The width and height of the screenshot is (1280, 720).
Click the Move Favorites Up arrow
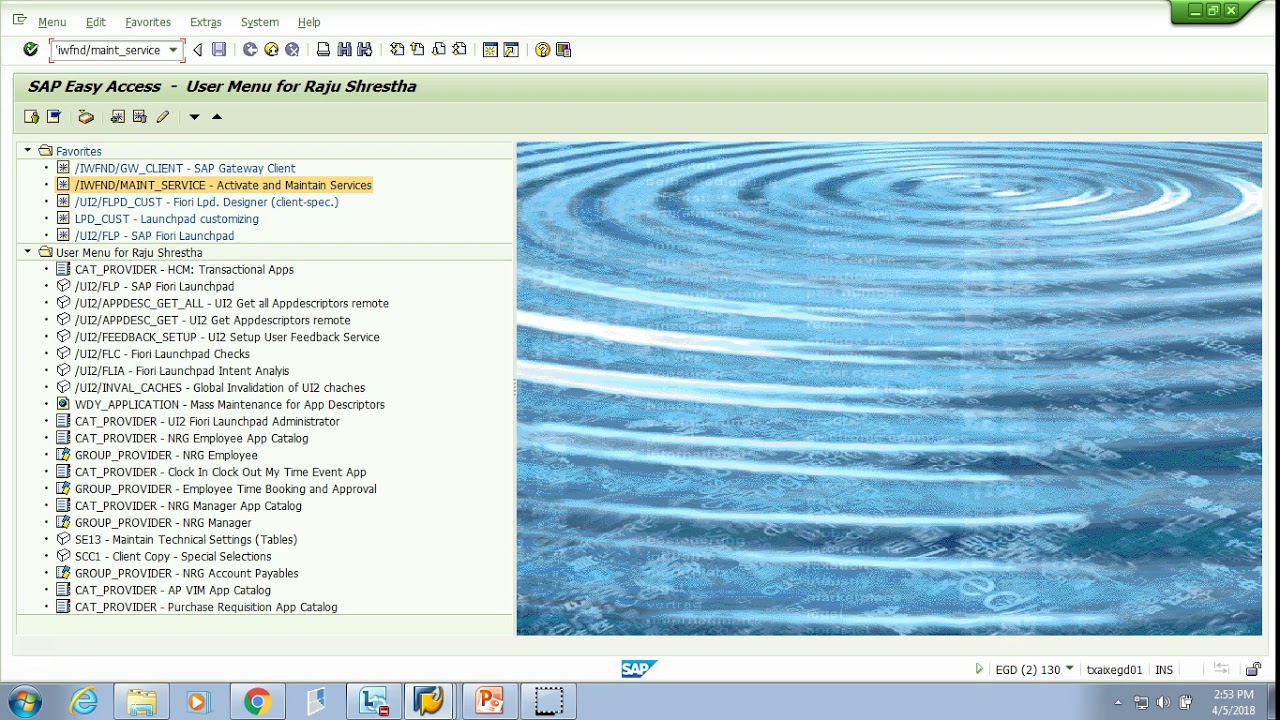[x=217, y=117]
